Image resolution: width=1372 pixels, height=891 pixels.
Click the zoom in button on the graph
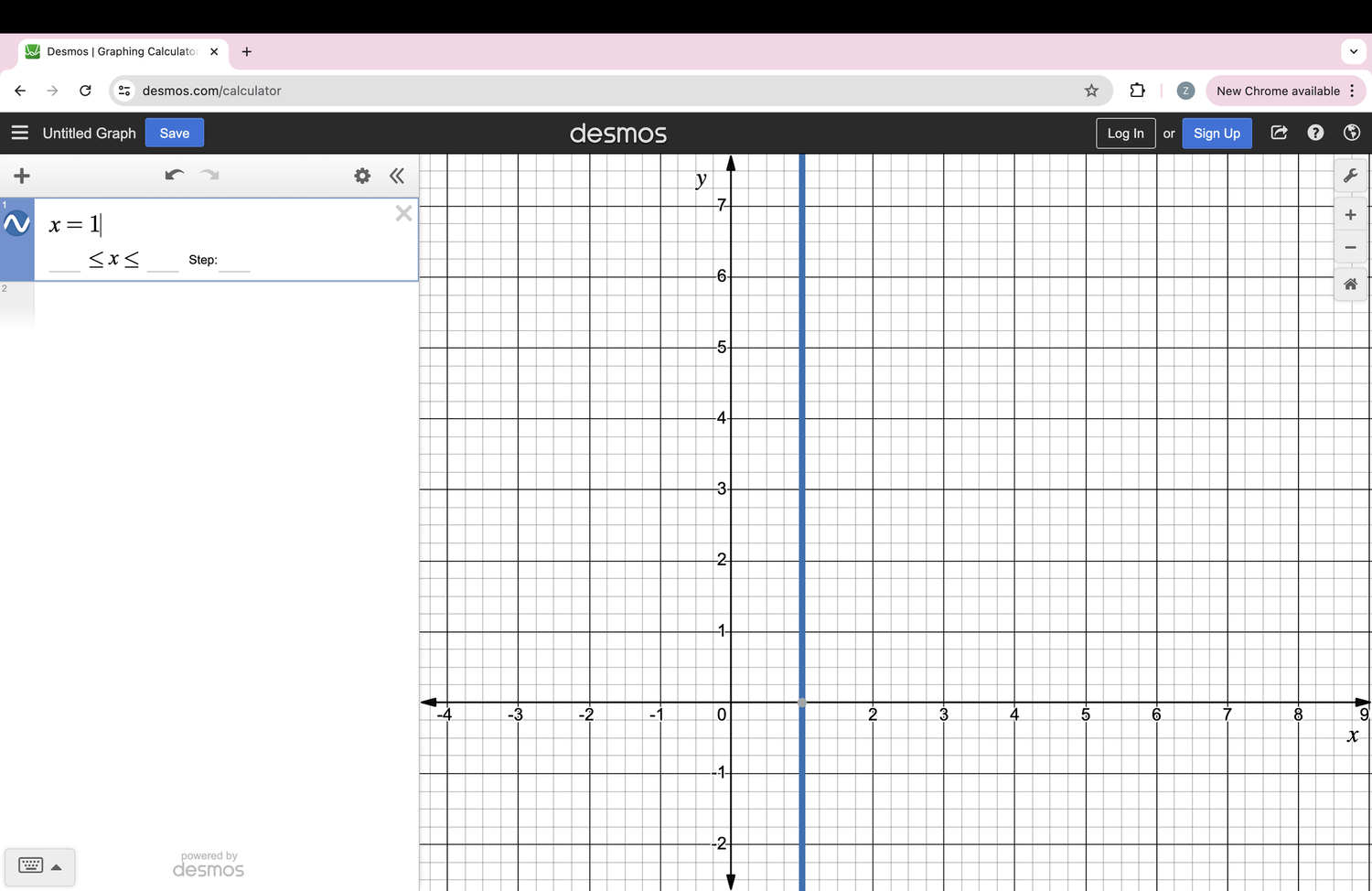[1350, 214]
